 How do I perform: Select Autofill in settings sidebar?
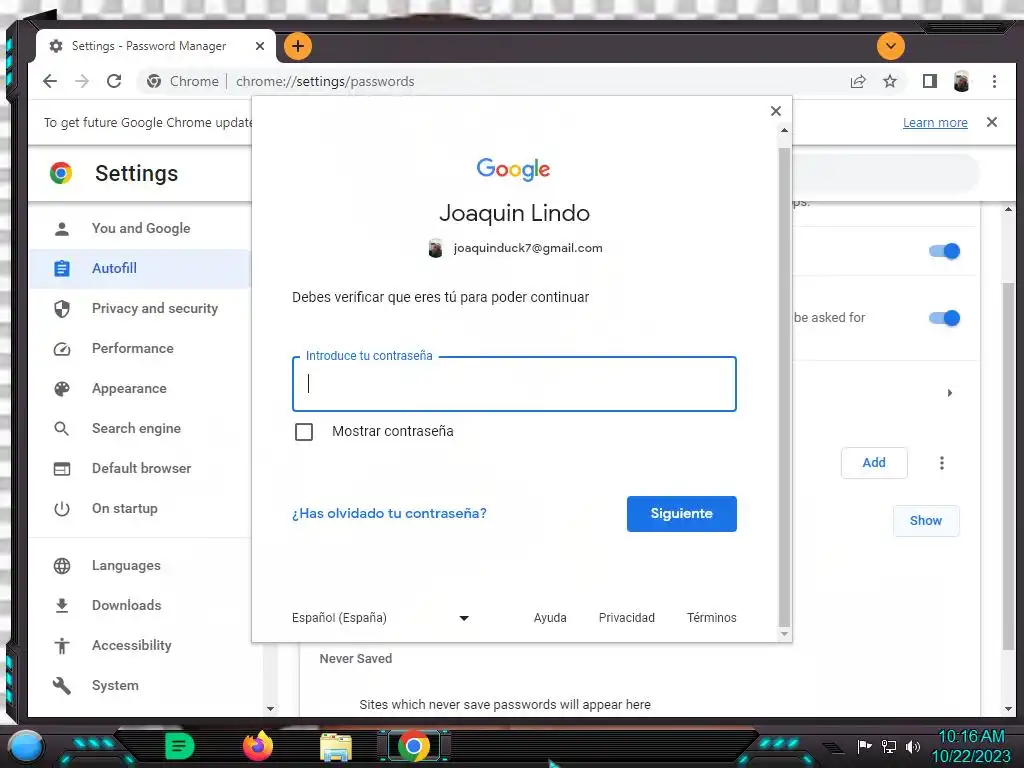pyautogui.click(x=140, y=268)
